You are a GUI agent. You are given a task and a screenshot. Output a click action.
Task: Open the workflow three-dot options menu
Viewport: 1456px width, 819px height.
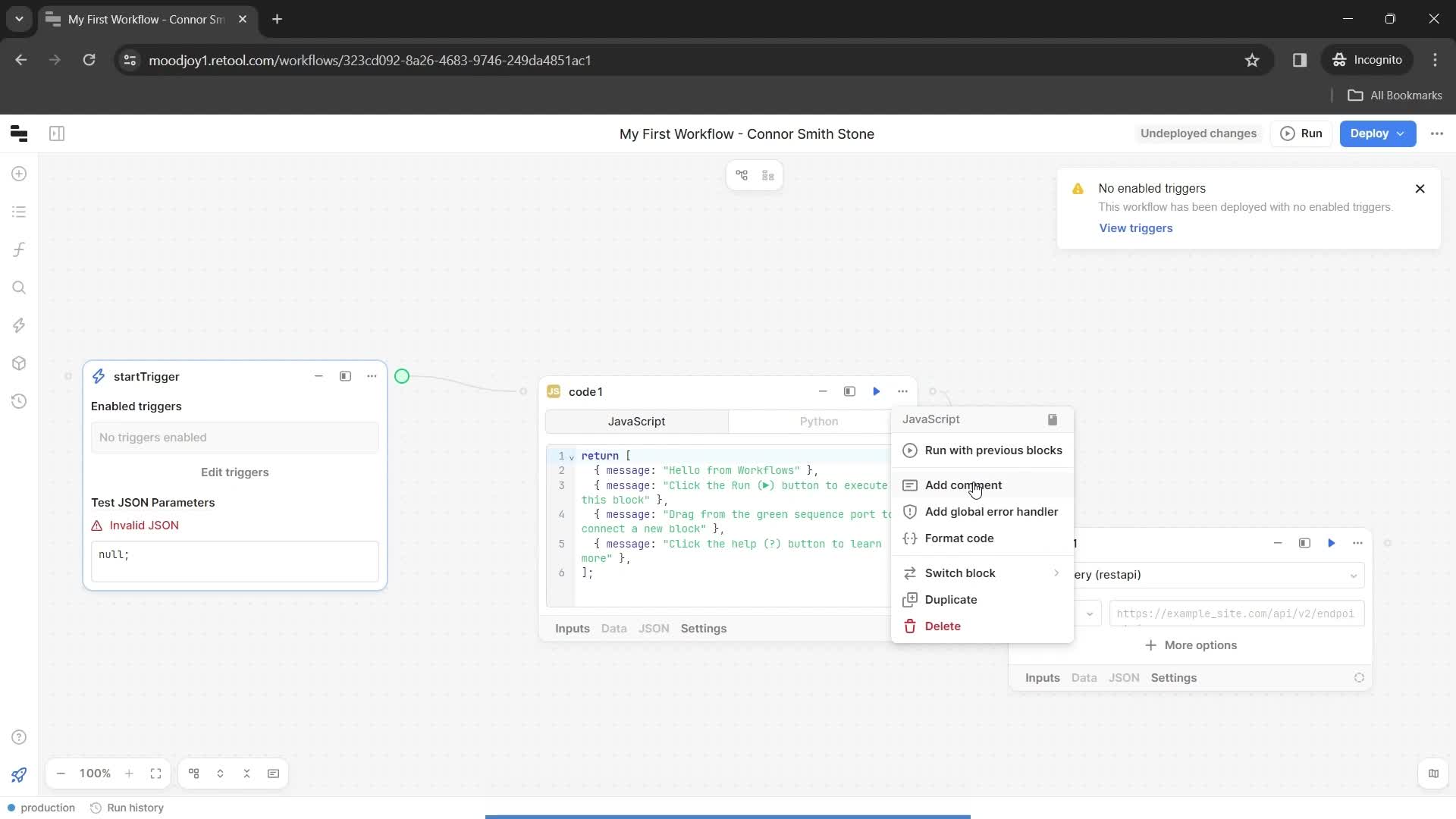pyautogui.click(x=1437, y=133)
